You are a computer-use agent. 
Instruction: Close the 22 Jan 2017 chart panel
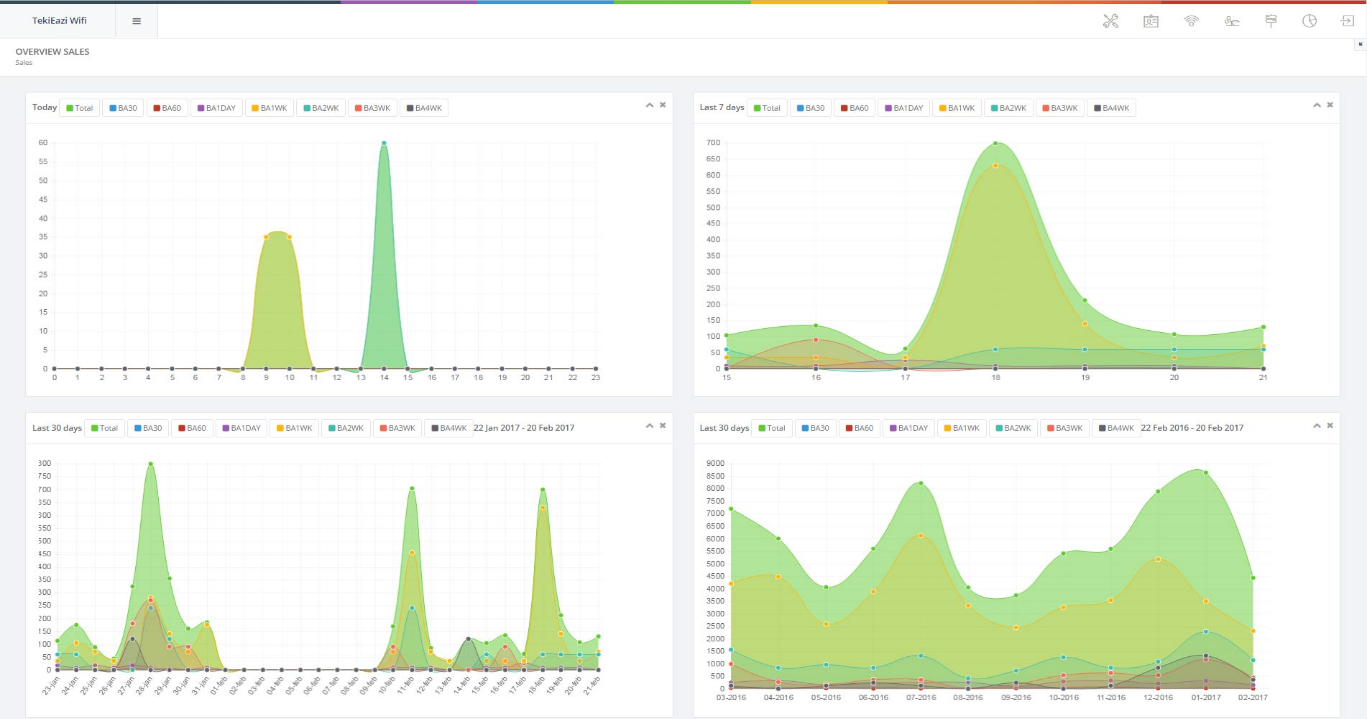point(662,425)
